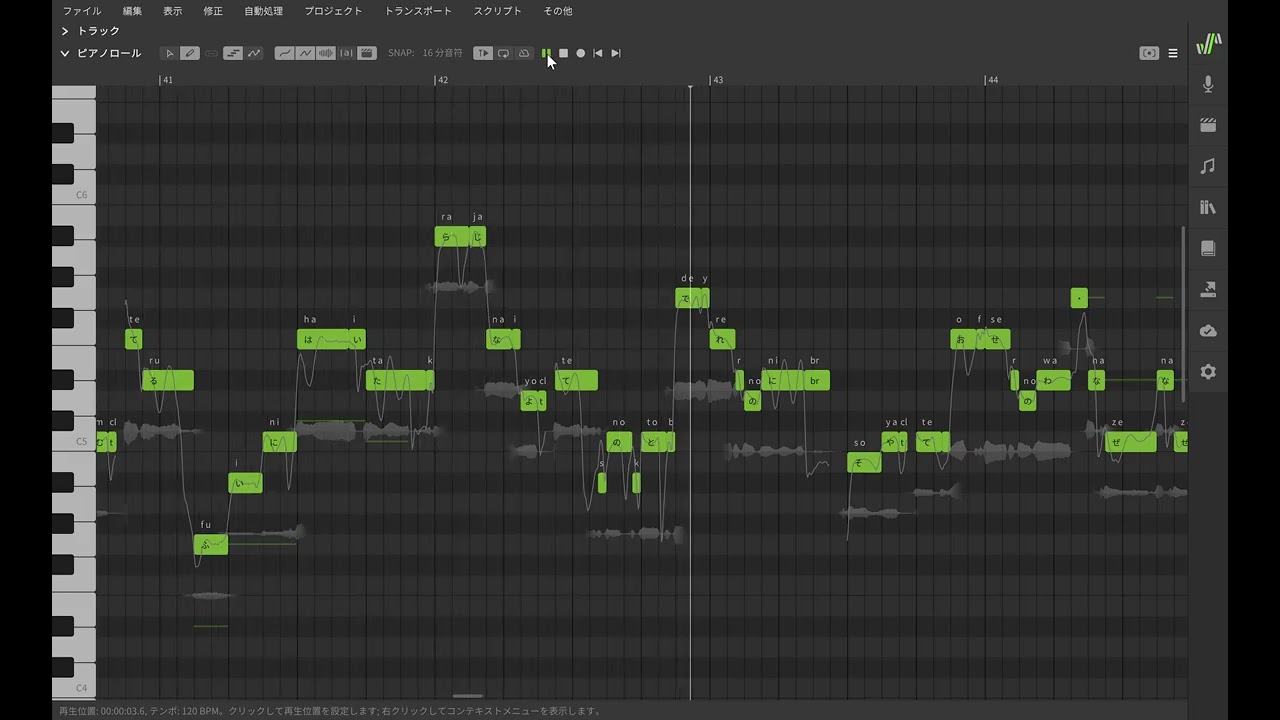Select the pencil note-drawing tool
Screen dimensions: 1280x720
pyautogui.click(x=189, y=53)
